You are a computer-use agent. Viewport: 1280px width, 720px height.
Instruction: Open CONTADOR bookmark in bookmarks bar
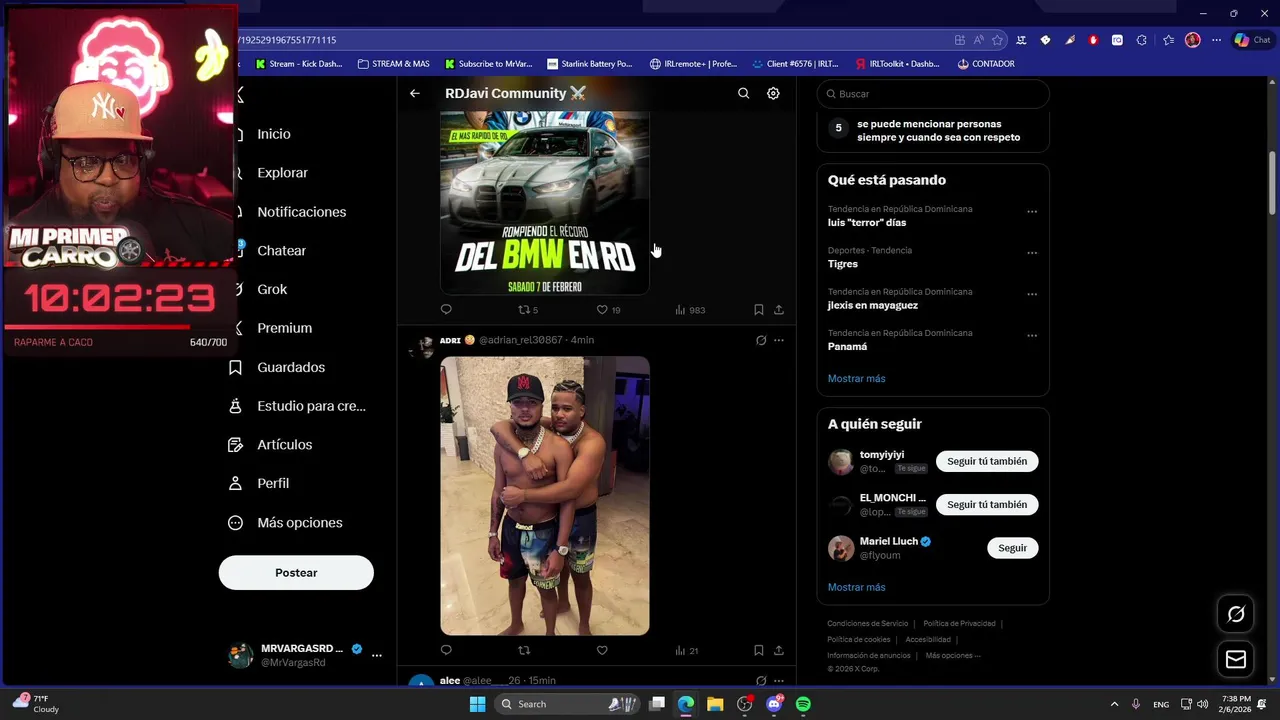pos(986,64)
